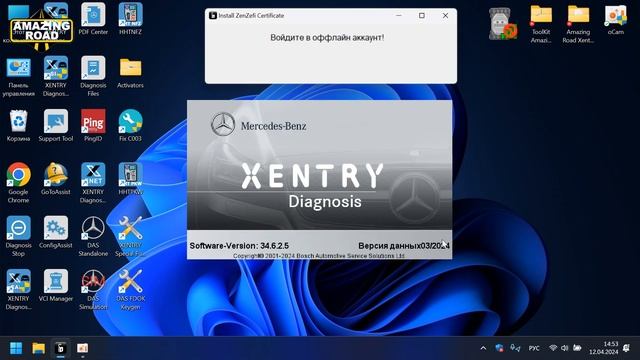Minimize the Install ZenZefi Certificate window
This screenshot has height=360, width=640.
(x=399, y=16)
